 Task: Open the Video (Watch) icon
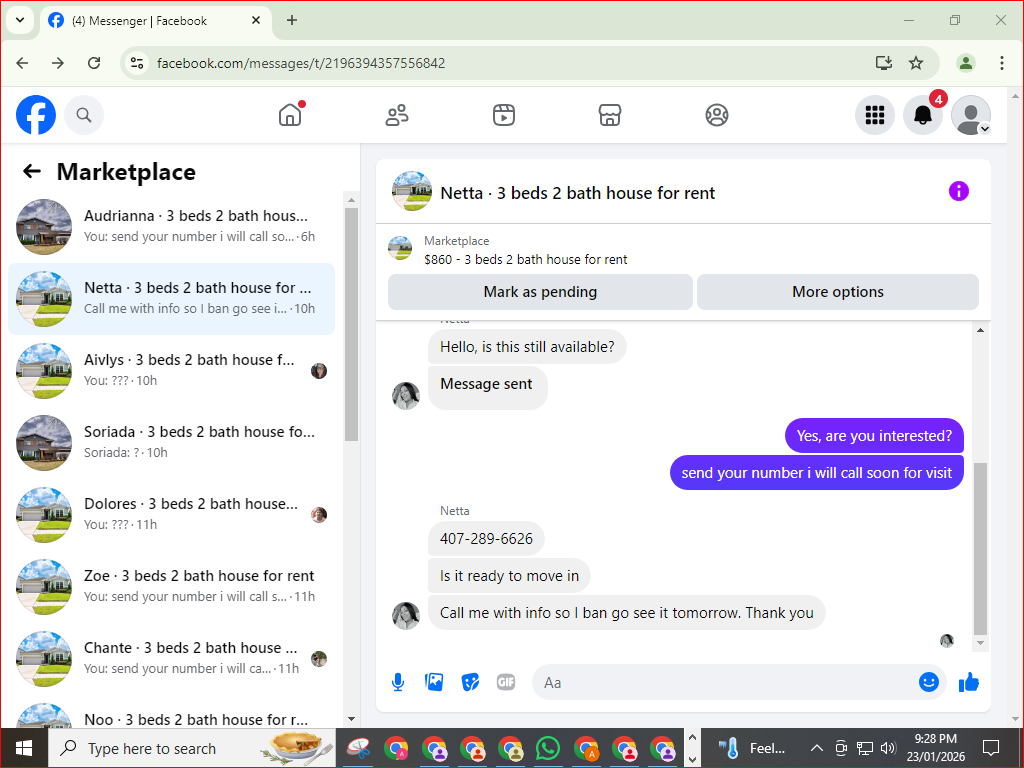point(504,115)
